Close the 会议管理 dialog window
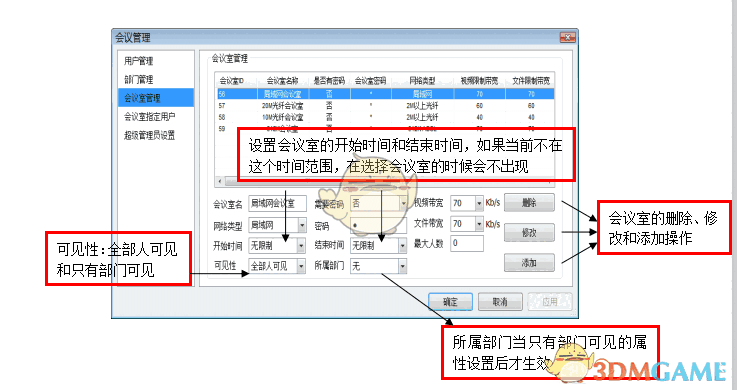The image size is (737, 390). coord(567,37)
